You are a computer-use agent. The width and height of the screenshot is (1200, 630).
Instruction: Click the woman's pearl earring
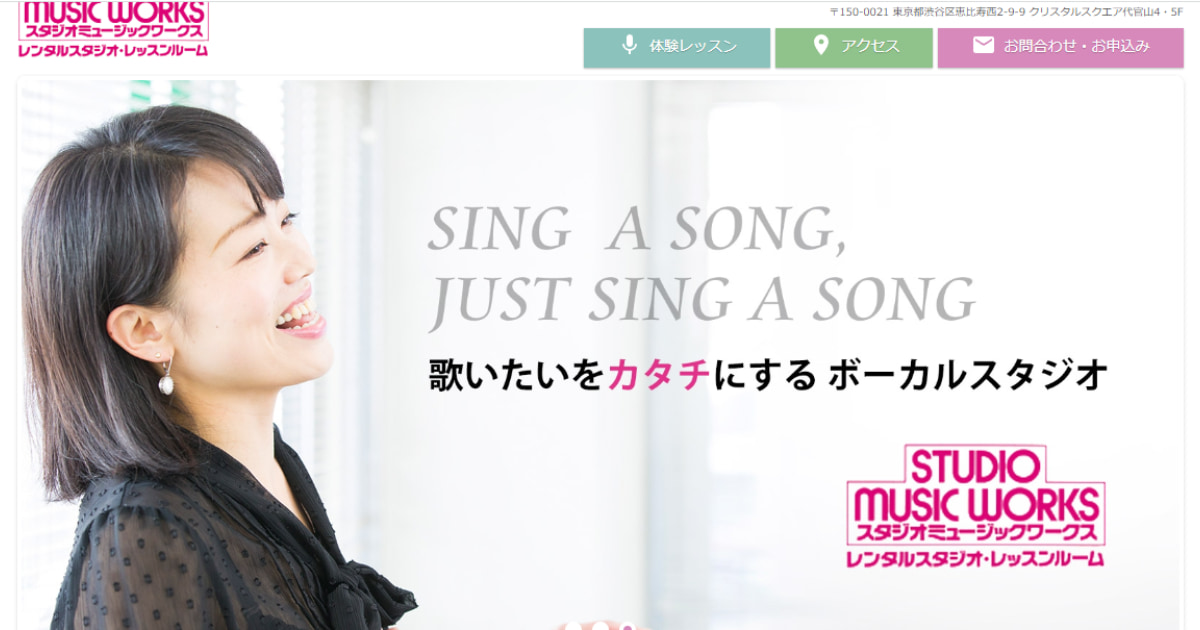166,381
